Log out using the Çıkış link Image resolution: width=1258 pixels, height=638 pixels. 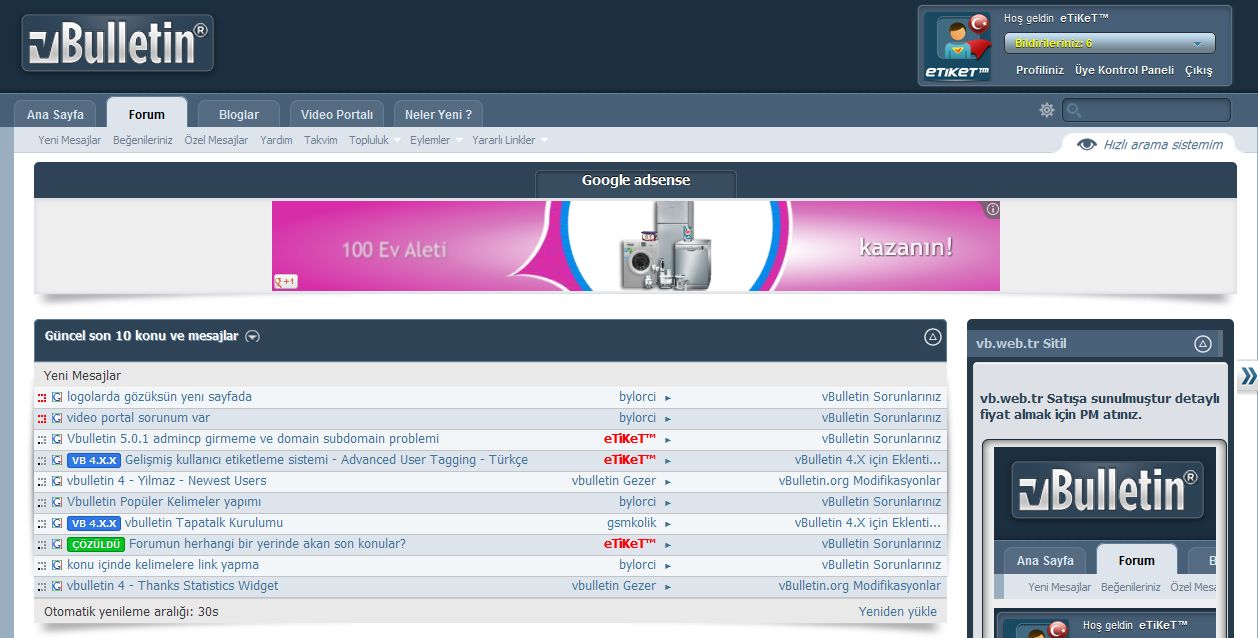pos(1198,70)
